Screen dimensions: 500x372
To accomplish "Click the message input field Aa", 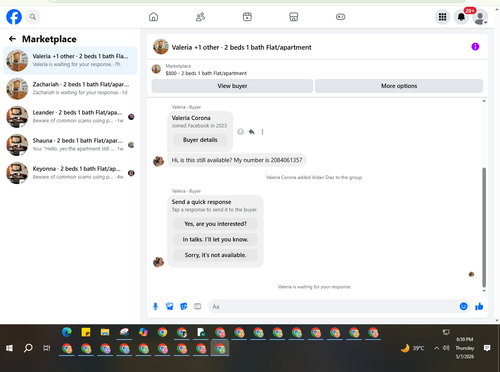I will [333, 306].
